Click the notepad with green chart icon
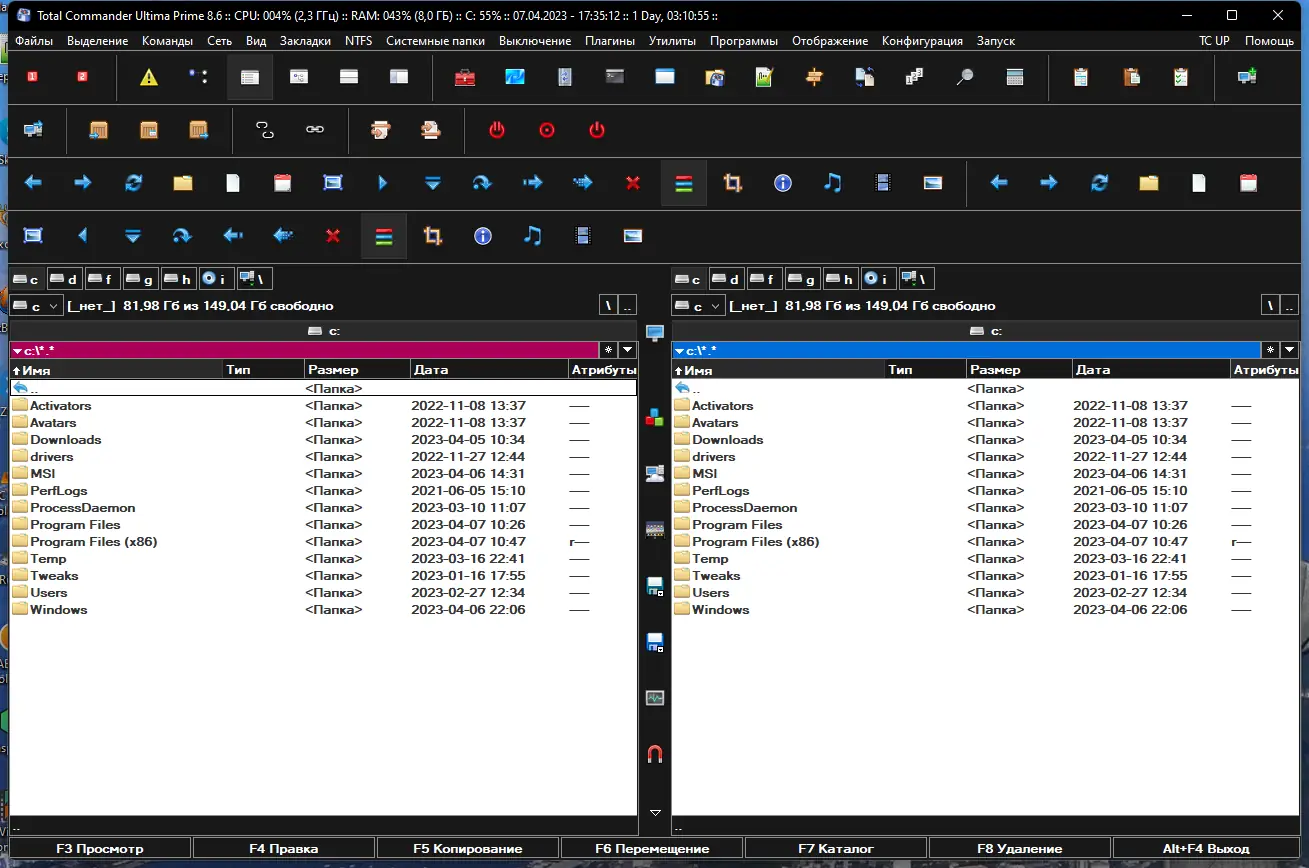Screen dimensions: 1309x868 pyautogui.click(x=765, y=77)
